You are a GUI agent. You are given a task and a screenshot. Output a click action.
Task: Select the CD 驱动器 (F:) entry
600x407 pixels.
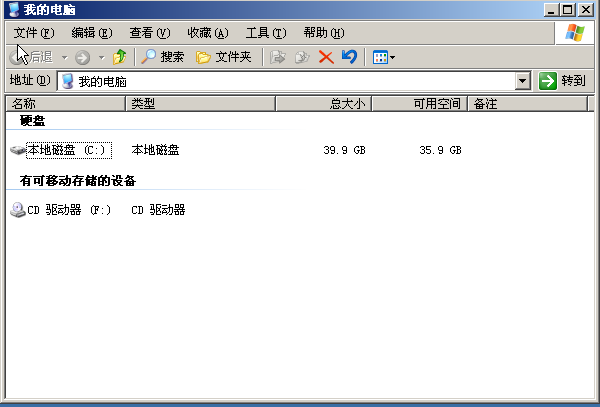(x=69, y=210)
